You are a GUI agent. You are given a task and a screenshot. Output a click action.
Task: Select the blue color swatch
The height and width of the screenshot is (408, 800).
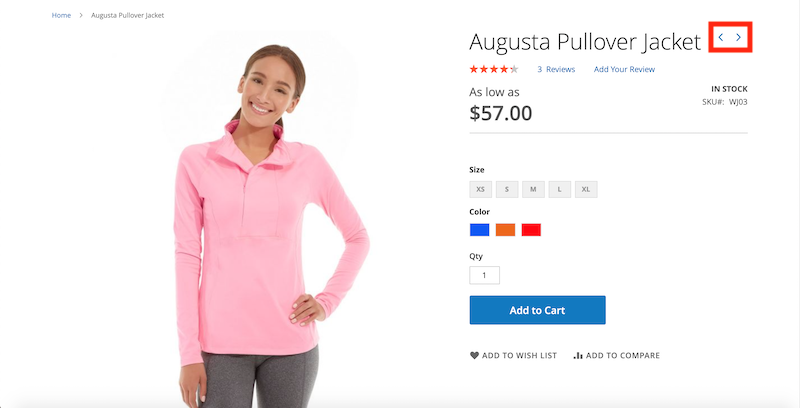click(480, 230)
